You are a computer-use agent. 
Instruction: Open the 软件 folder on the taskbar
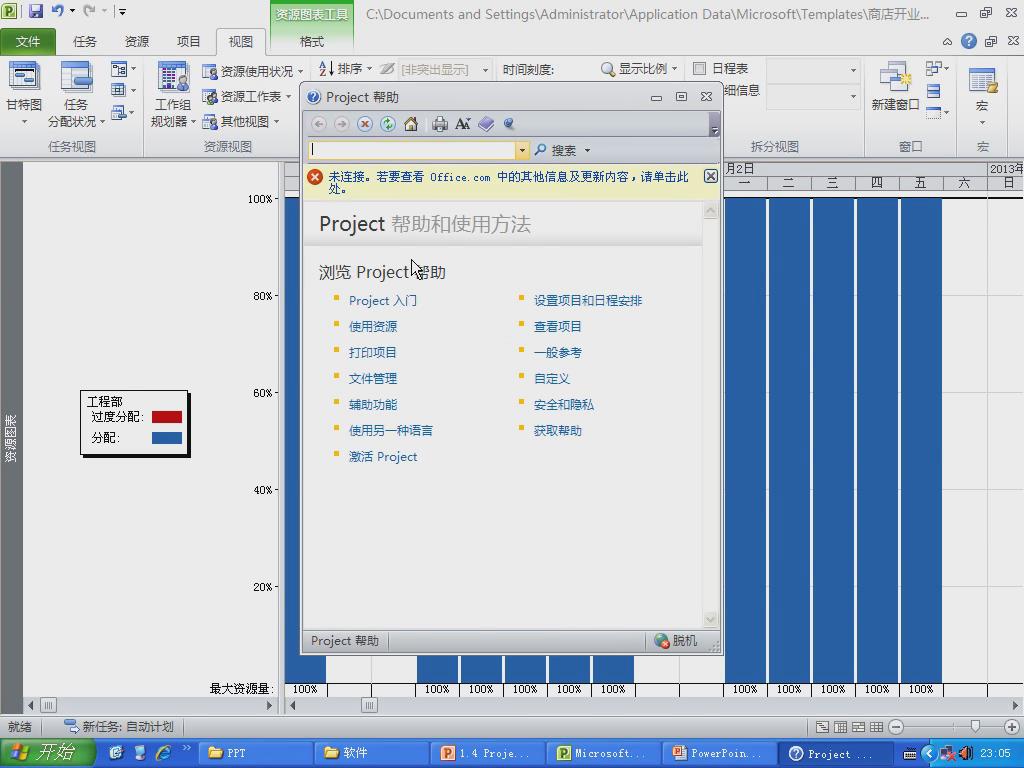tap(371, 753)
